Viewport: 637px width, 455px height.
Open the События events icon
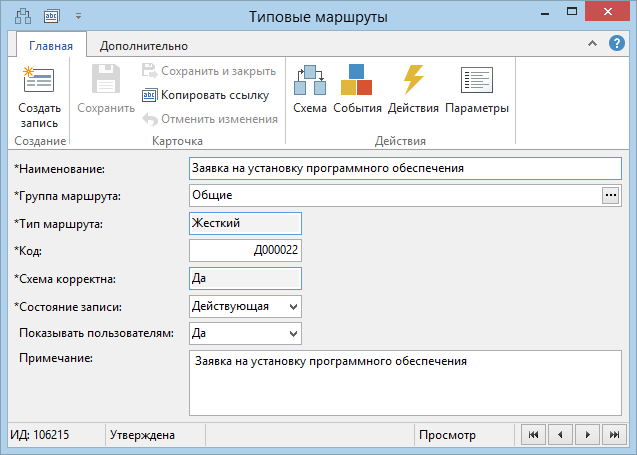point(357,80)
